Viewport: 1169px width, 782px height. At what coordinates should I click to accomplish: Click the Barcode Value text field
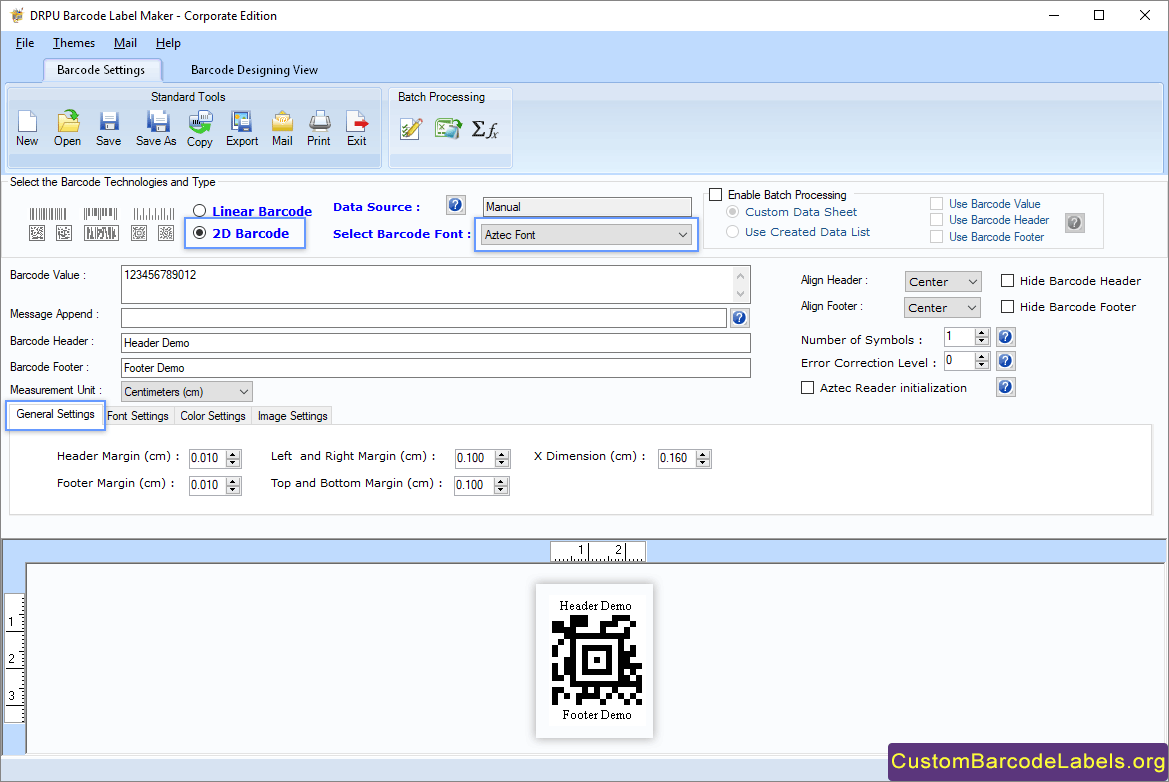pos(435,284)
